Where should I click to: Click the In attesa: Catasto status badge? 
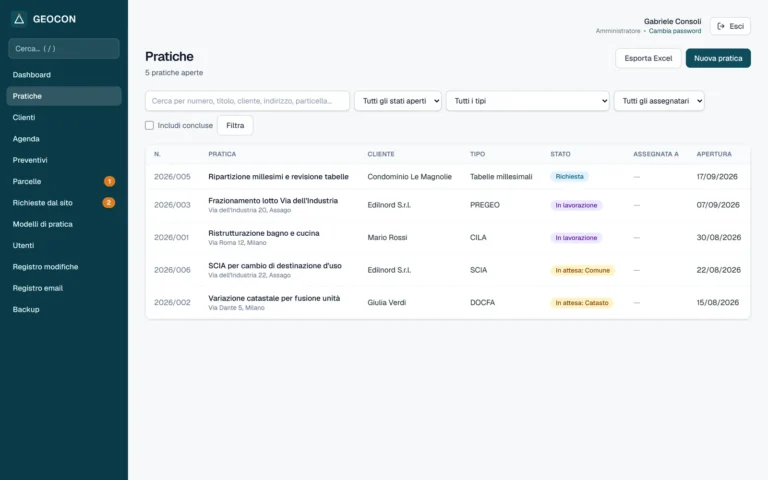click(582, 303)
